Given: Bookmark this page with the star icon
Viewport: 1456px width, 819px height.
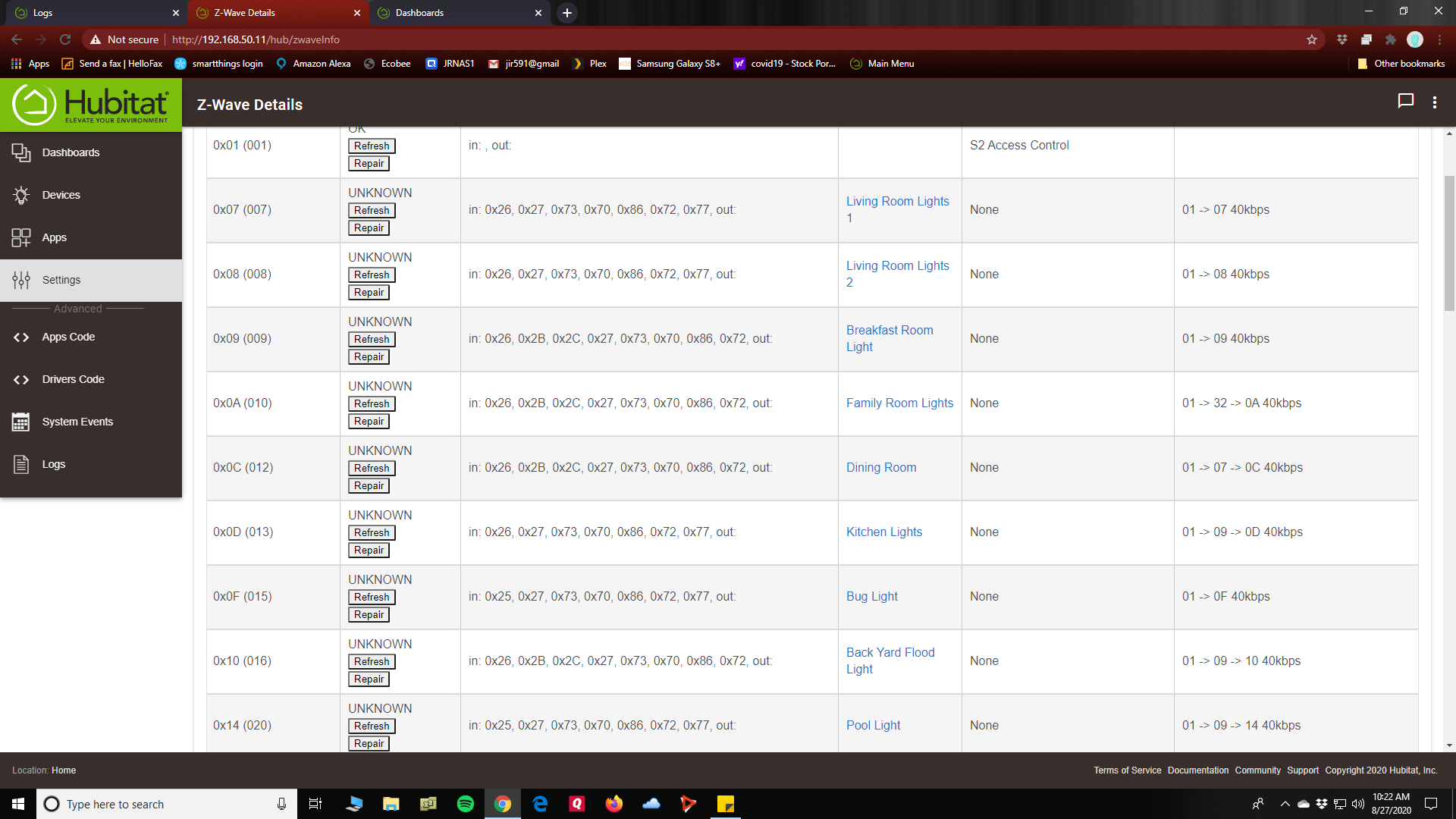Looking at the screenshot, I should pos(1312,39).
